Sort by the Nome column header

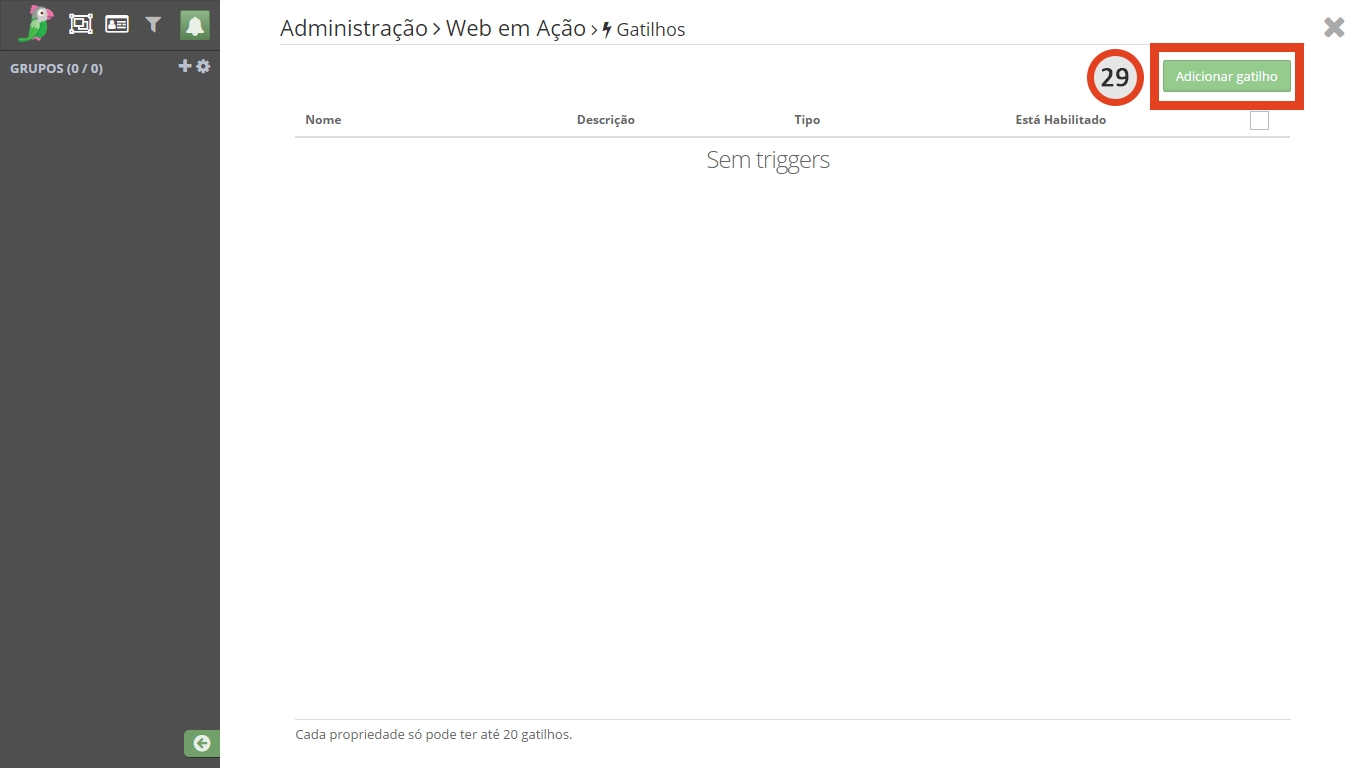pyautogui.click(x=323, y=120)
